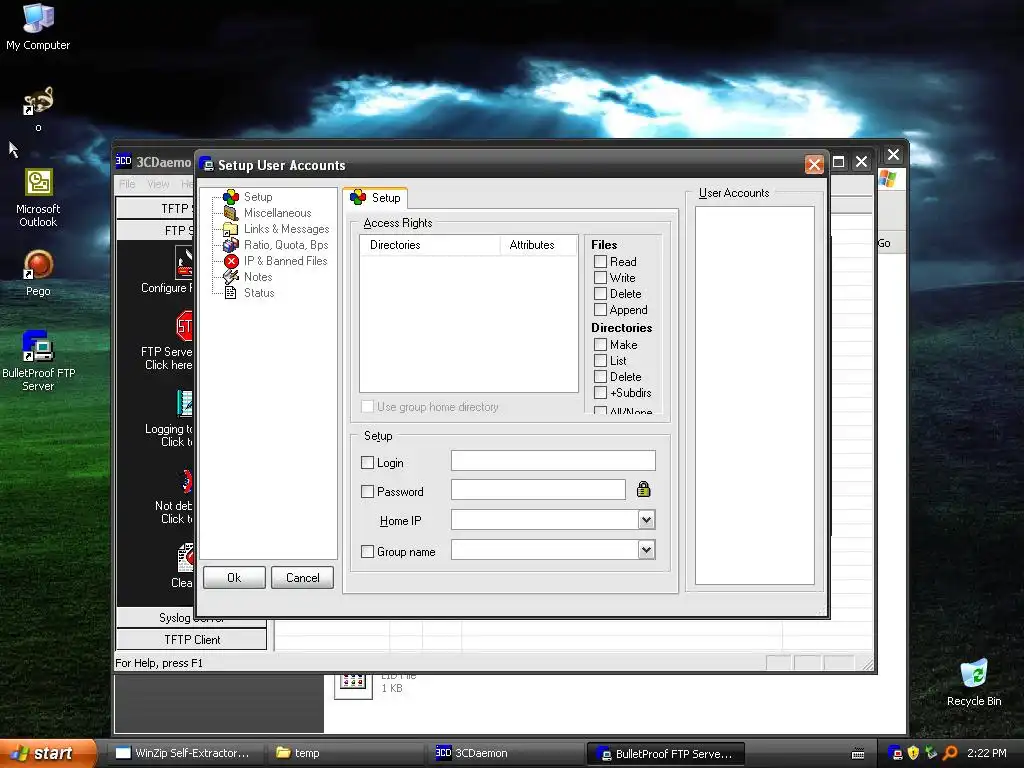Toggle Use group home directory checkbox
Image resolution: width=1024 pixels, height=768 pixels.
[367, 406]
